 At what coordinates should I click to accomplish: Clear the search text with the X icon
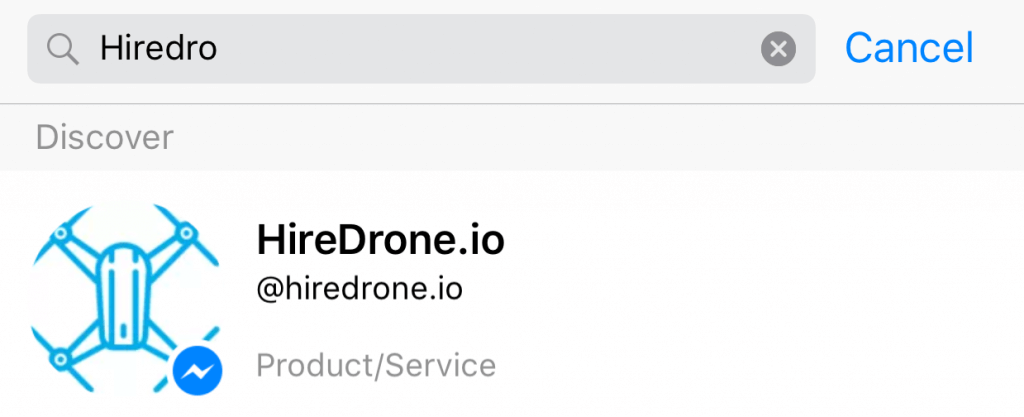(x=778, y=48)
